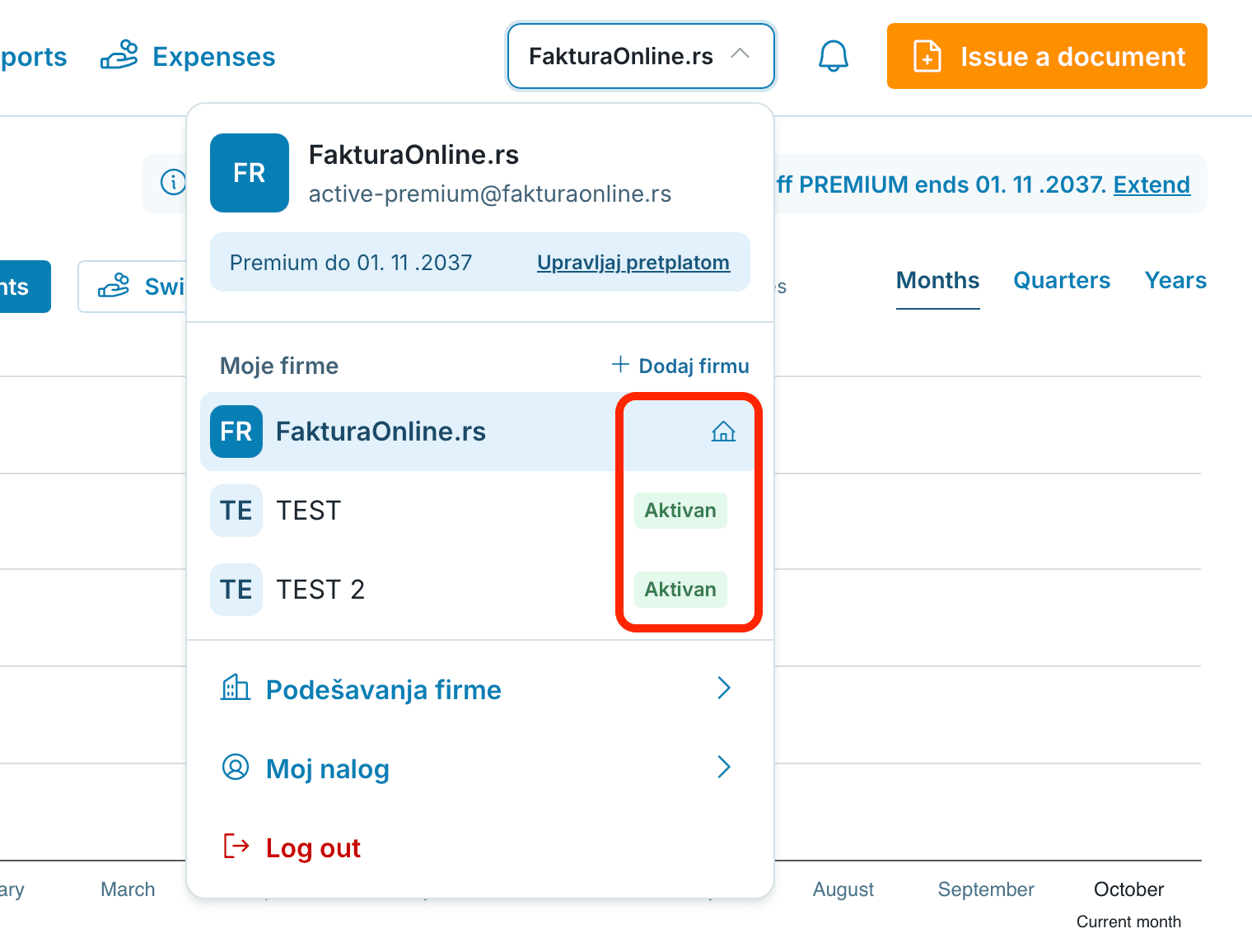
Task: Click the Premium do 01. 11 .2037 text
Action: pyautogui.click(x=351, y=263)
